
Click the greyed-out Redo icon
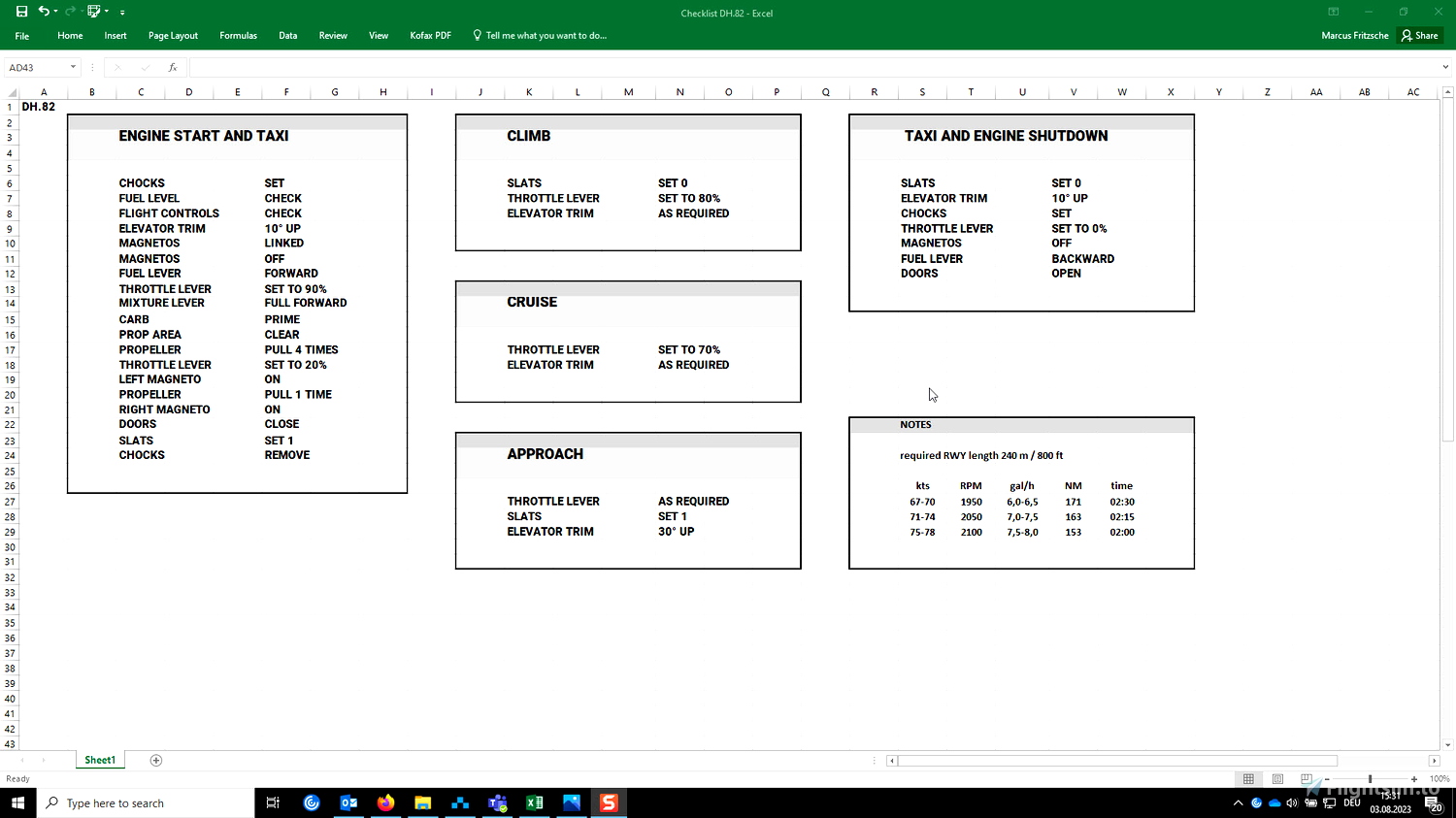coord(68,11)
